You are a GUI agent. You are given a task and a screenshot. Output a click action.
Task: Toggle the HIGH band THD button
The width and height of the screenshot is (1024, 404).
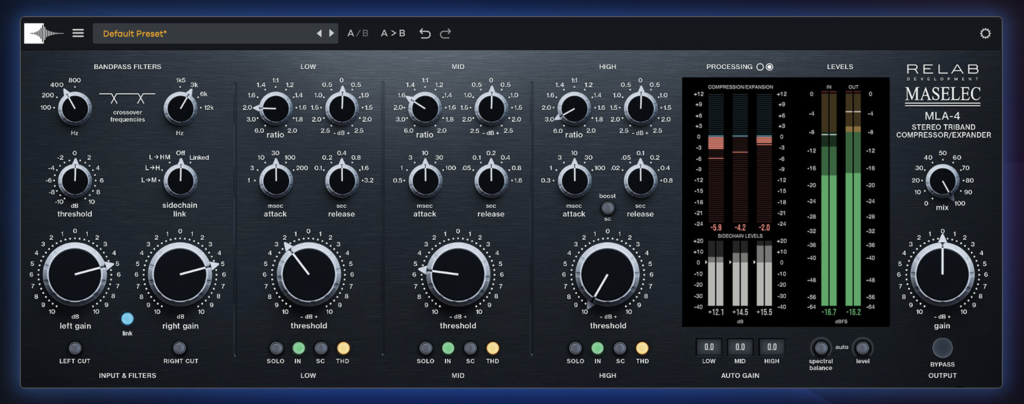pyautogui.click(x=642, y=348)
